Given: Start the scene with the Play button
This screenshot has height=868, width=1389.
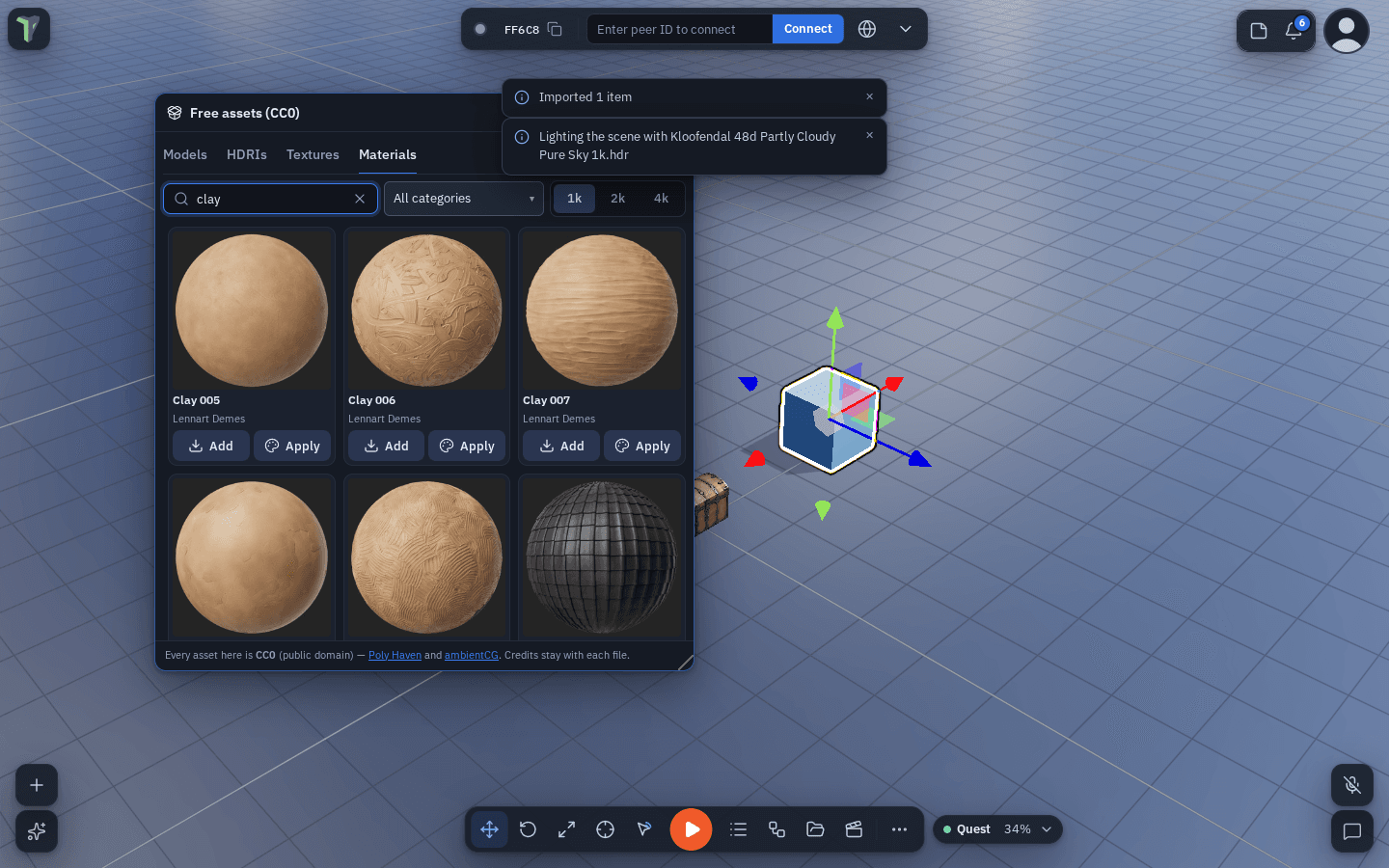Looking at the screenshot, I should click(692, 829).
